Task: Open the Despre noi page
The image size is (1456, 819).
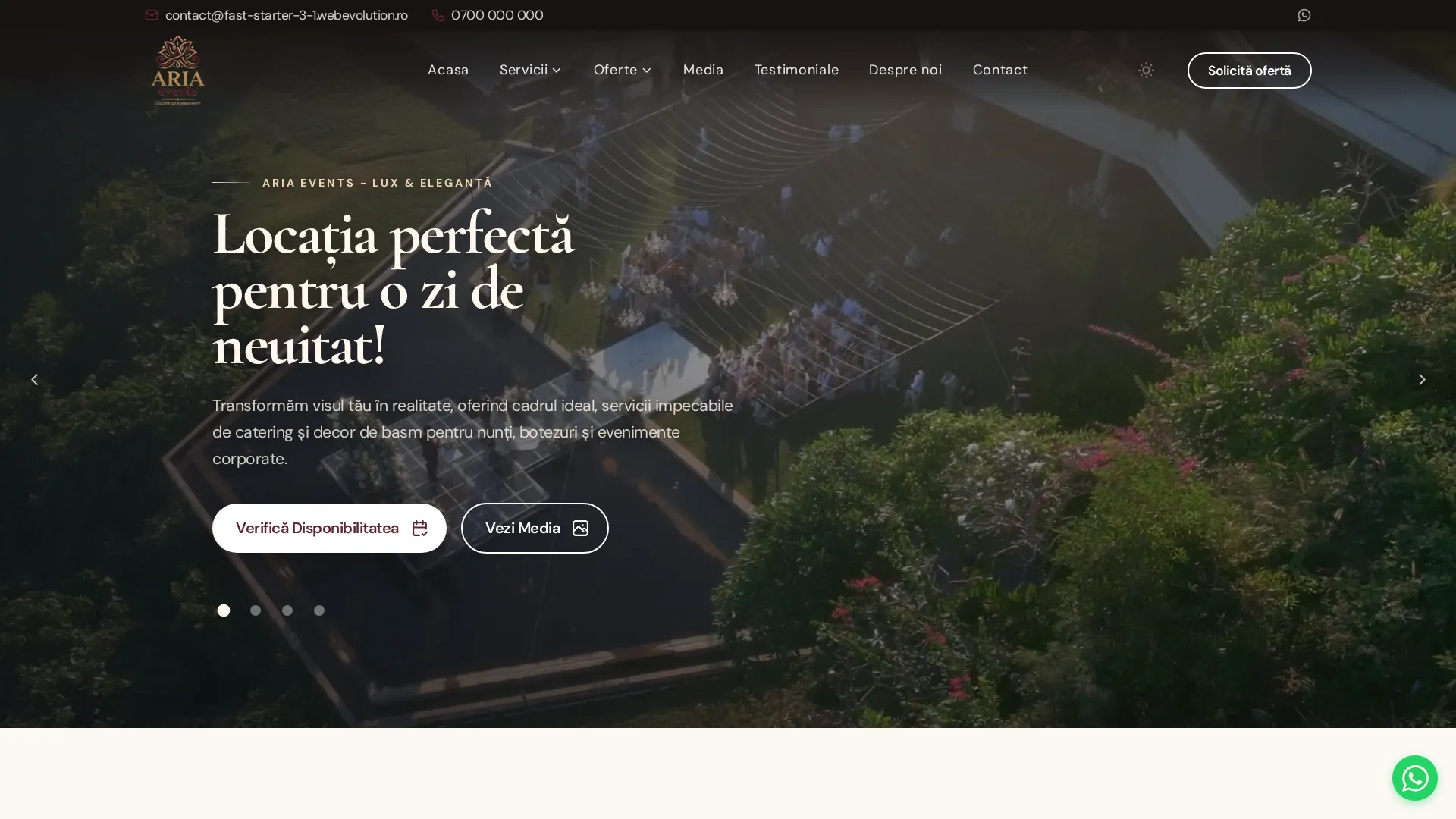Action: click(905, 70)
